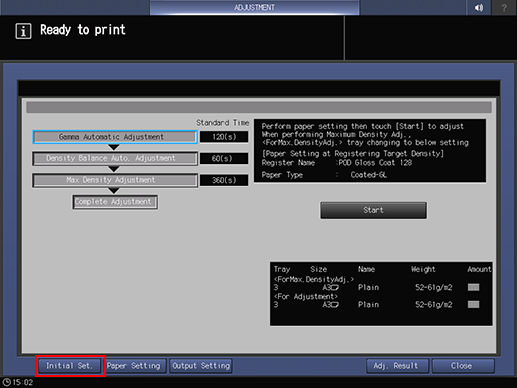
Task: Click A3 paper orientation icon in second tray row
Action: tap(335, 305)
